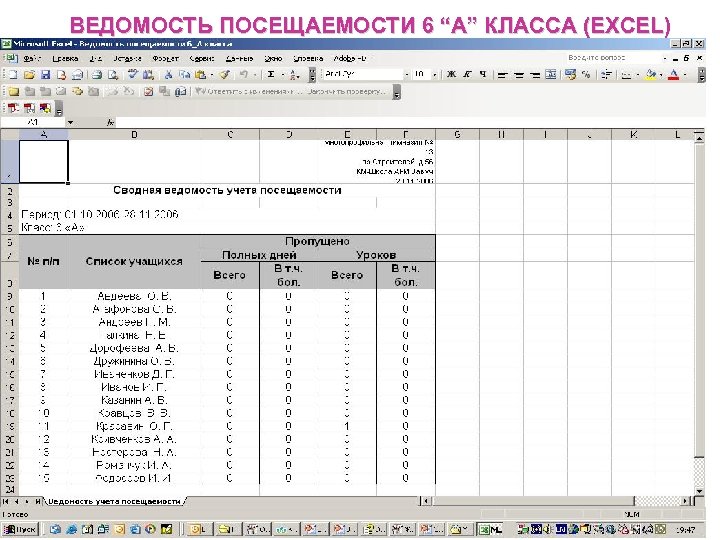This screenshot has width=720, height=540.
Task: Open the Правка menu
Action: click(x=65, y=58)
